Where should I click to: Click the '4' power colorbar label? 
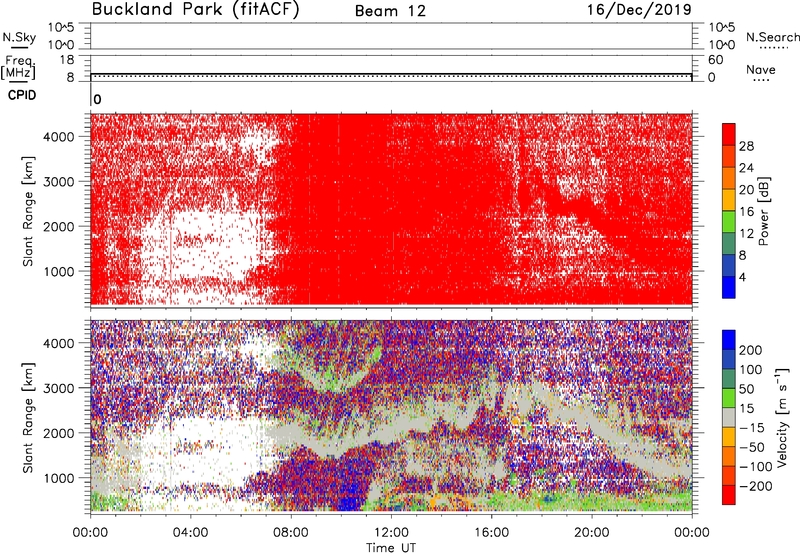click(x=742, y=277)
